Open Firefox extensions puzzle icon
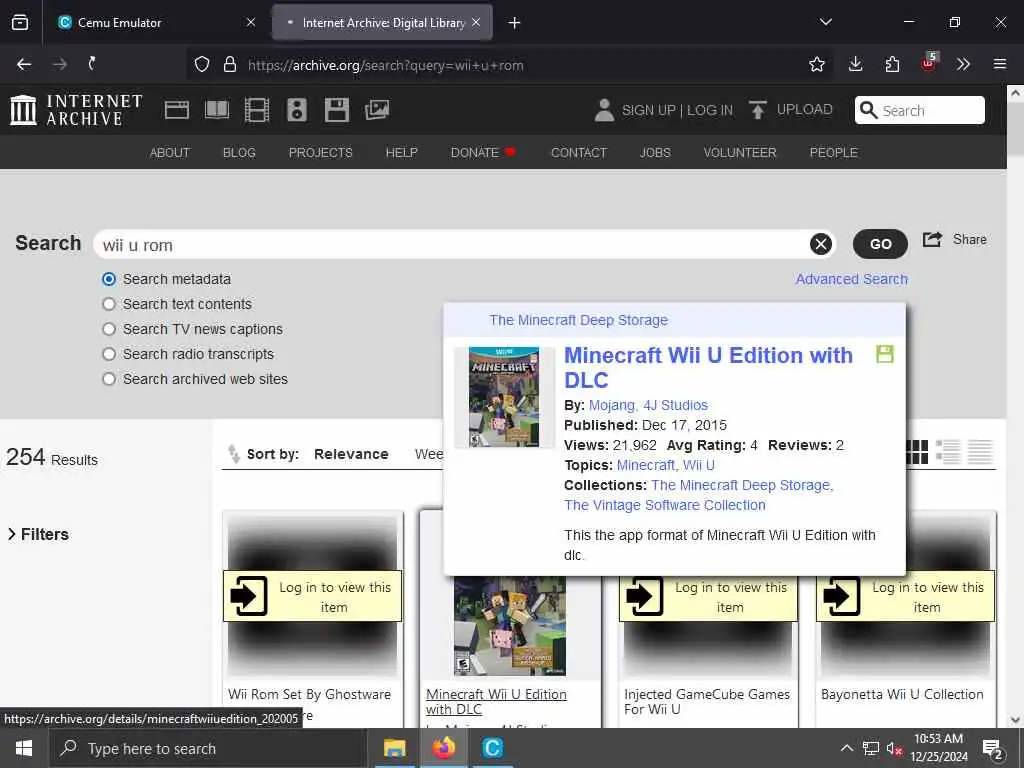 [892, 64]
